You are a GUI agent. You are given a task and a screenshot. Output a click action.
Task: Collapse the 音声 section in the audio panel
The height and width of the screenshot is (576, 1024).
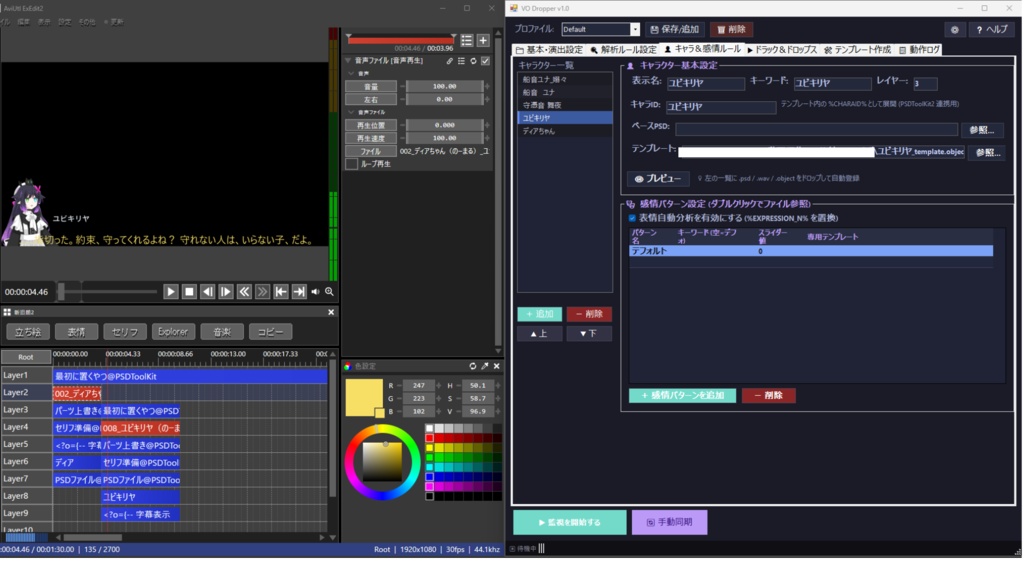coord(350,73)
